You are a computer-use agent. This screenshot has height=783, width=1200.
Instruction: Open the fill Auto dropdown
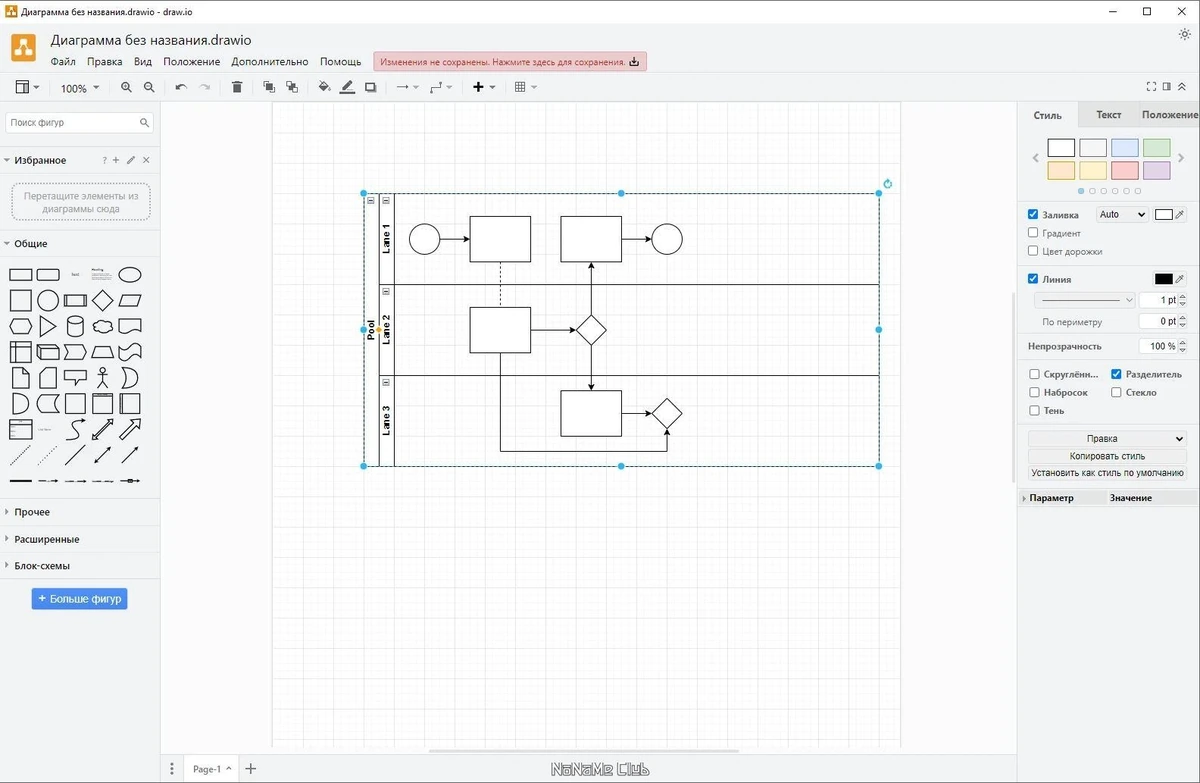coord(1122,215)
